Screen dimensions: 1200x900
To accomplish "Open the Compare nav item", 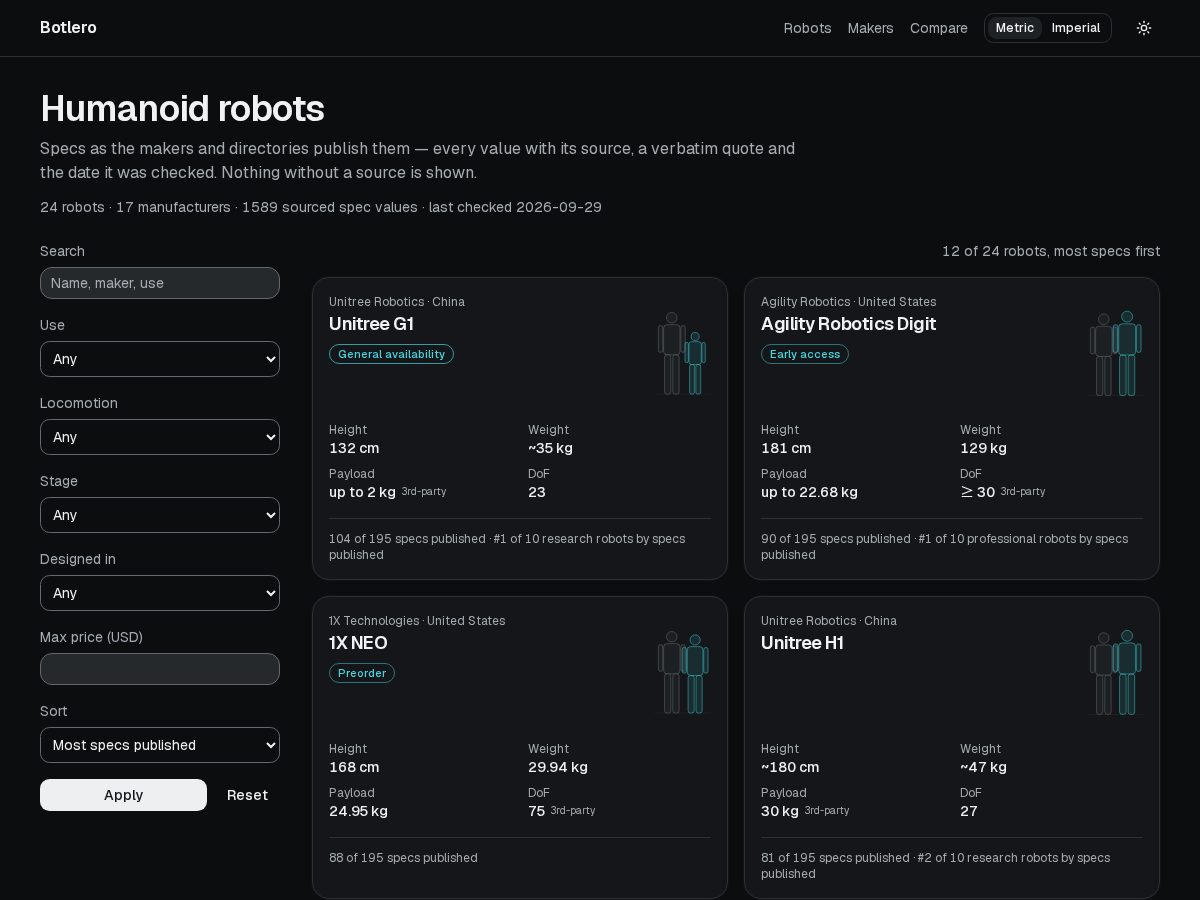I will 939,28.
